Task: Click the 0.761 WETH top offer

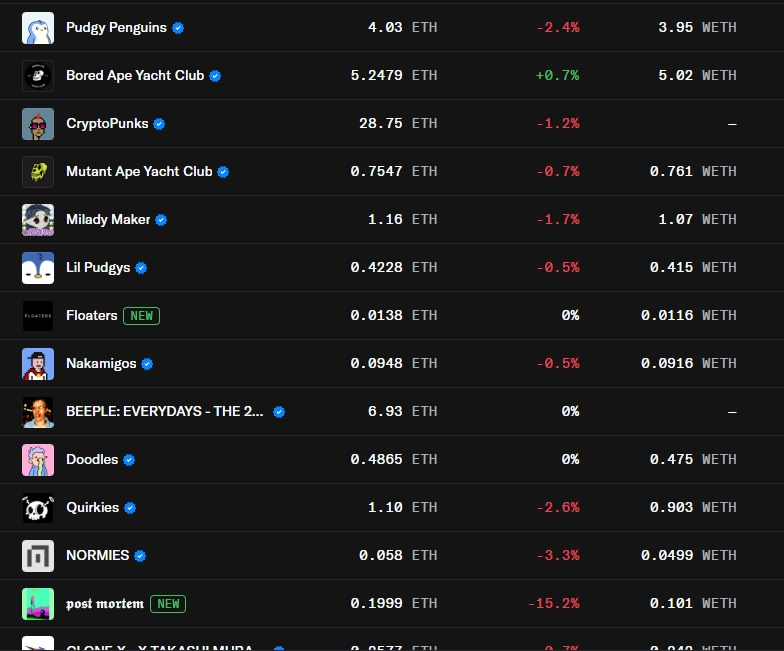Action: coord(693,172)
